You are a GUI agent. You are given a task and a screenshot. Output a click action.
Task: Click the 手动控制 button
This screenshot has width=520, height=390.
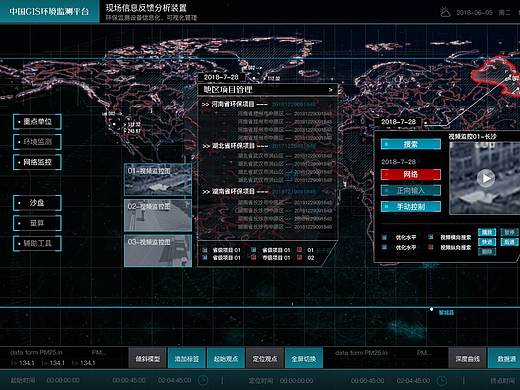coord(411,207)
